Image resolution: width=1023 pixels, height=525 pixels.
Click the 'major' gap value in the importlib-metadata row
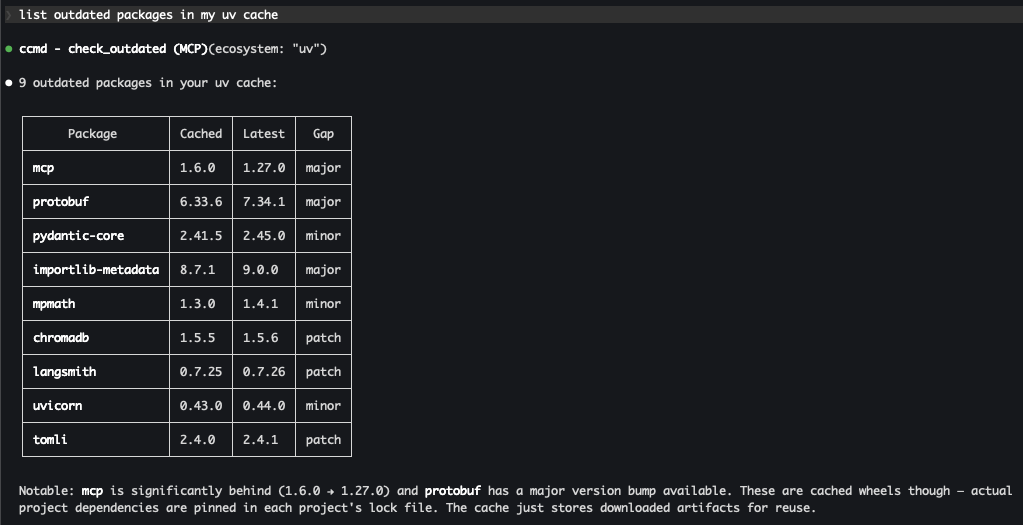point(323,269)
